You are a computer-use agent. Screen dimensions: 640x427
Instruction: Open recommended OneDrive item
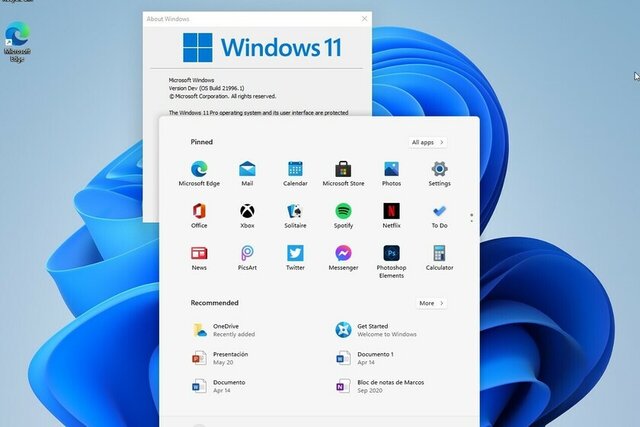224,330
